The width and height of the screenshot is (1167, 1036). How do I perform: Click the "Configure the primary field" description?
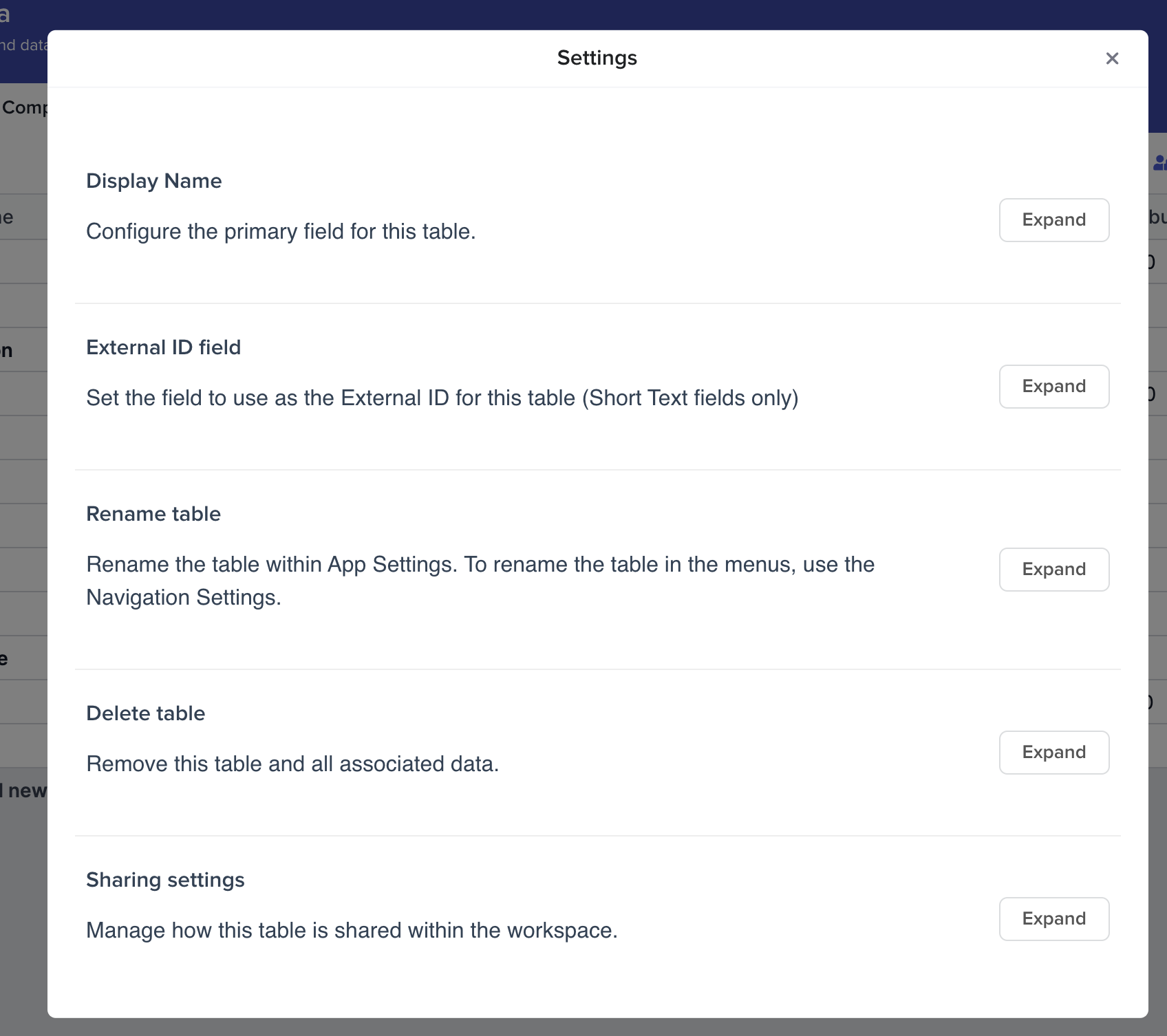[x=281, y=232]
